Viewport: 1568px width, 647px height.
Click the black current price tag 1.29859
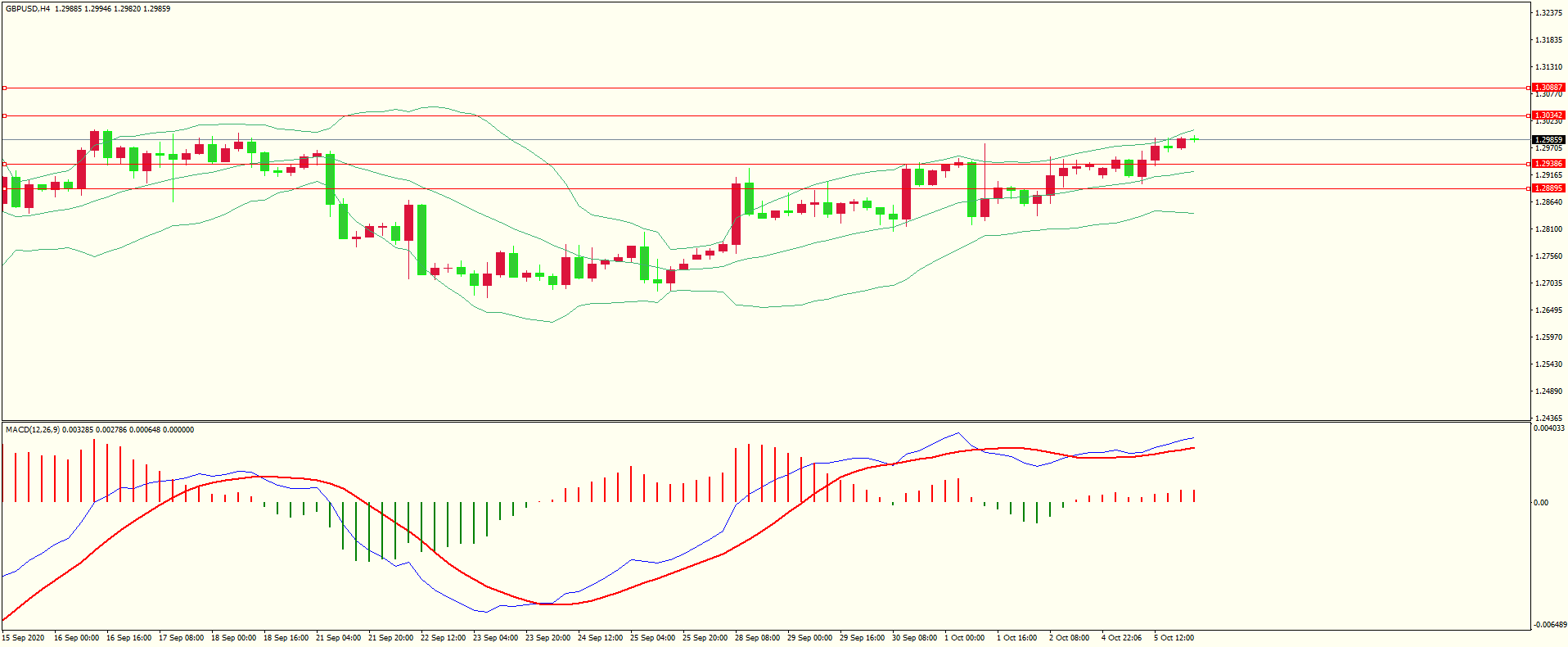click(1548, 140)
